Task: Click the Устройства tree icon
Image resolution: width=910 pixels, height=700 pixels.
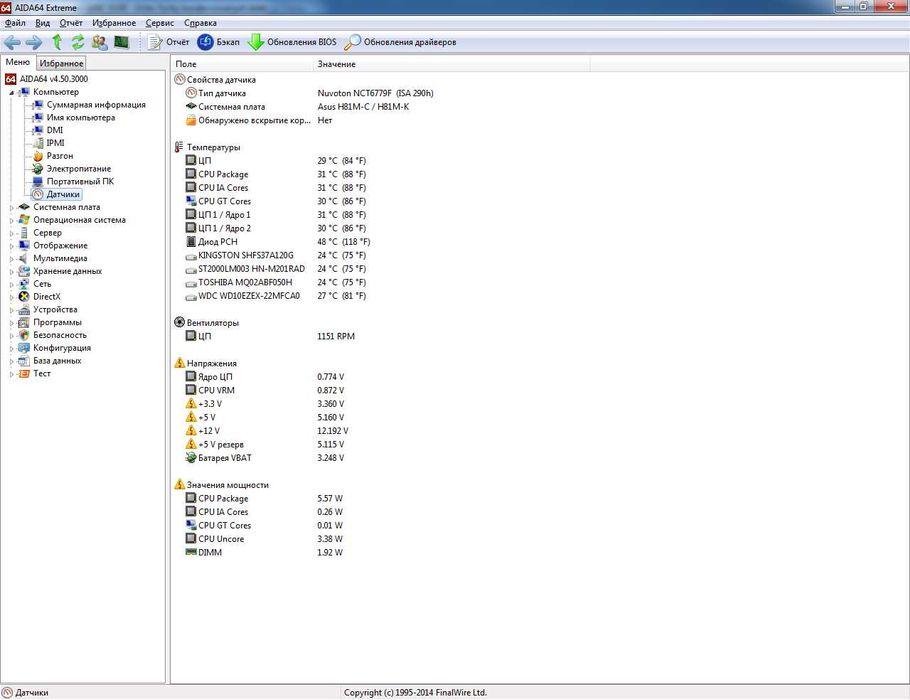Action: 24,309
